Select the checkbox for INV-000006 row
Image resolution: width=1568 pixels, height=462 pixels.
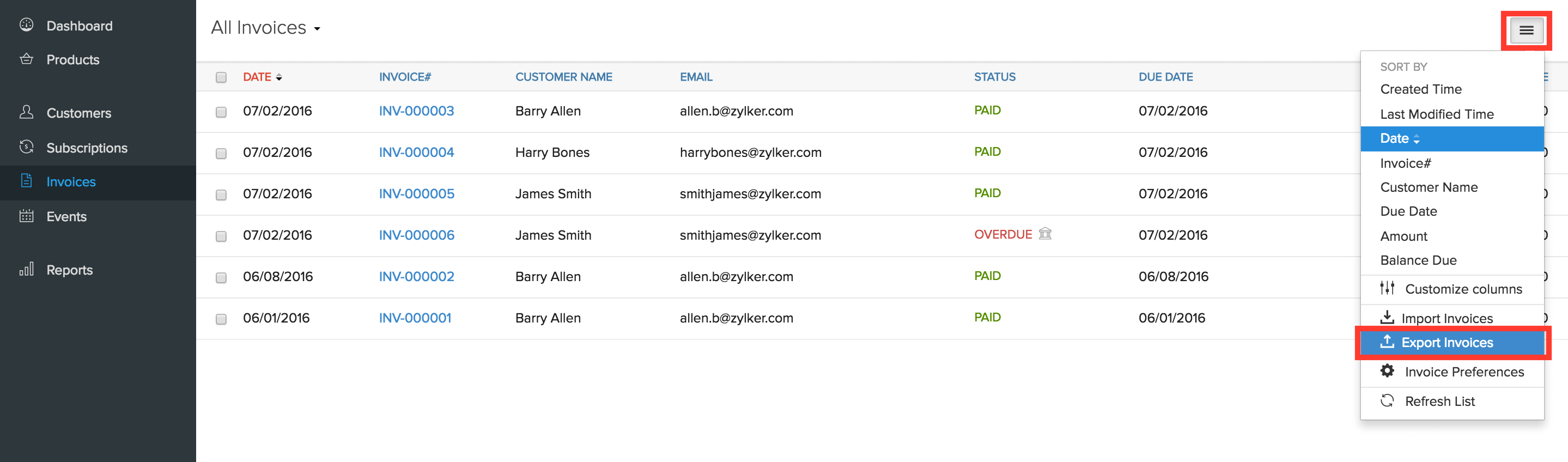point(221,236)
